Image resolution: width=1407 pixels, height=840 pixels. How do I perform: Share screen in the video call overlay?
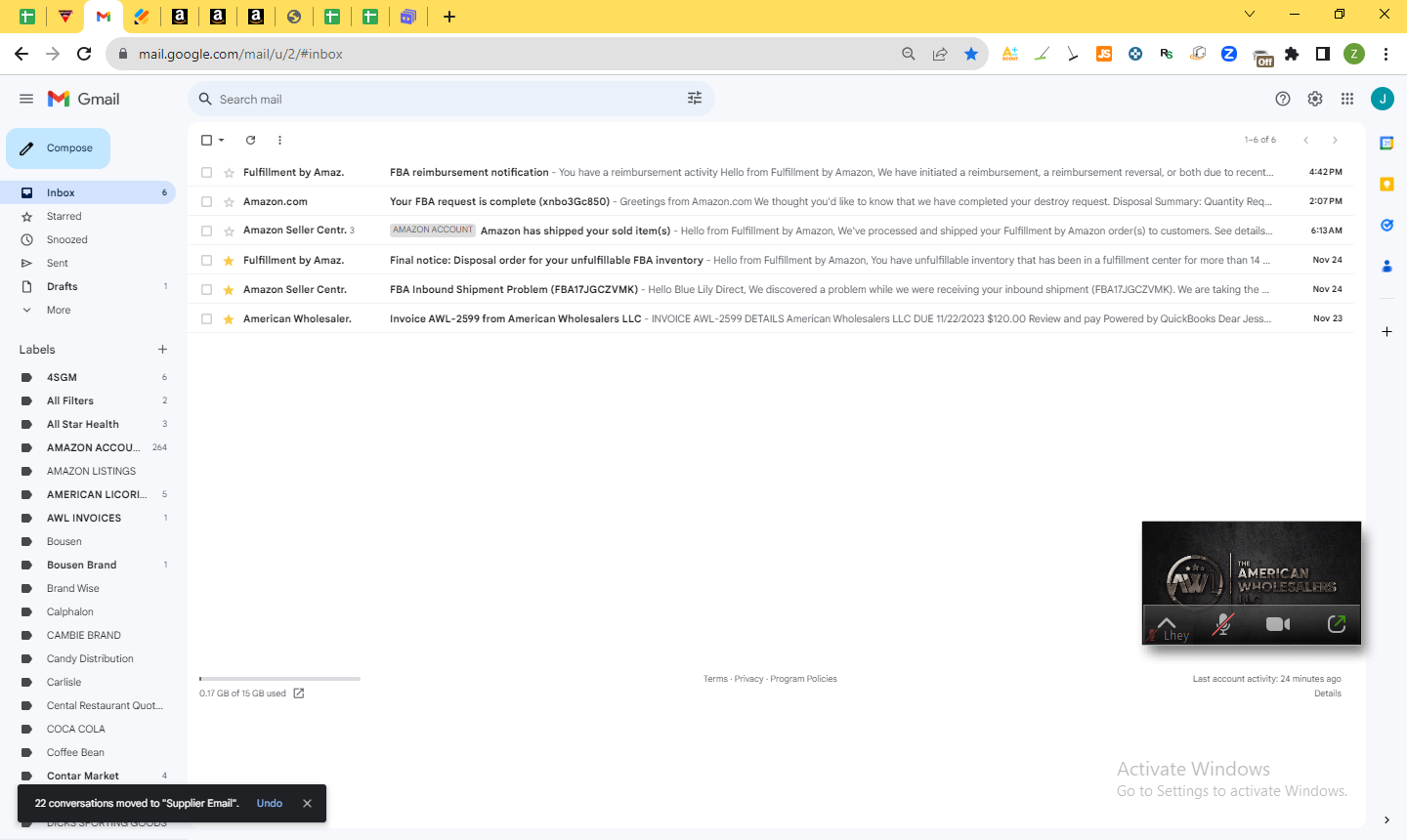pyautogui.click(x=1337, y=624)
